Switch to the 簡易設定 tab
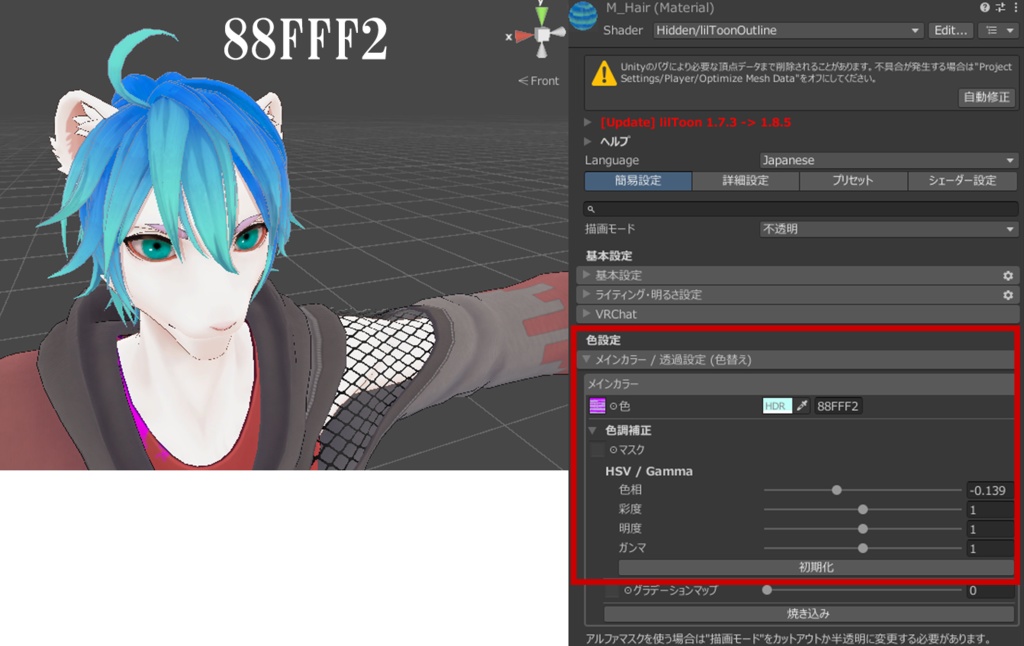Viewport: 1024px width, 646px height. click(638, 181)
